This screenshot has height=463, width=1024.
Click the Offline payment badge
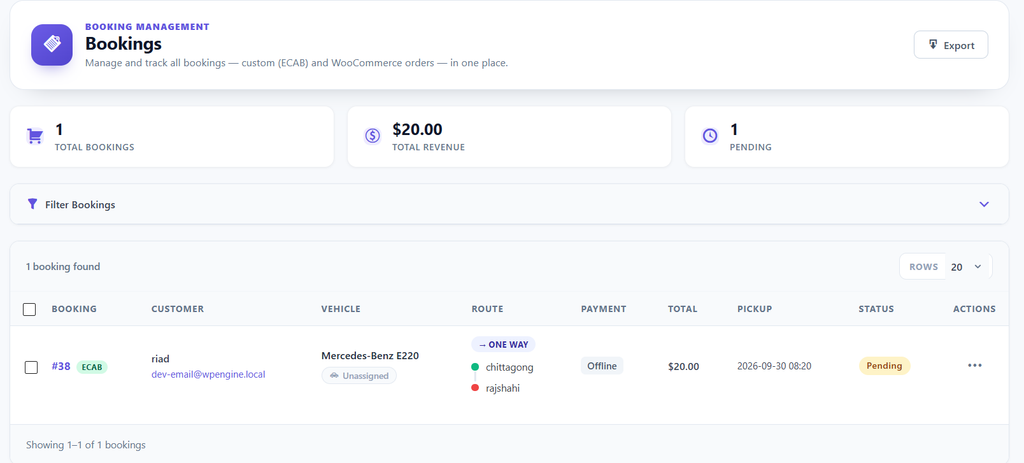coord(602,366)
